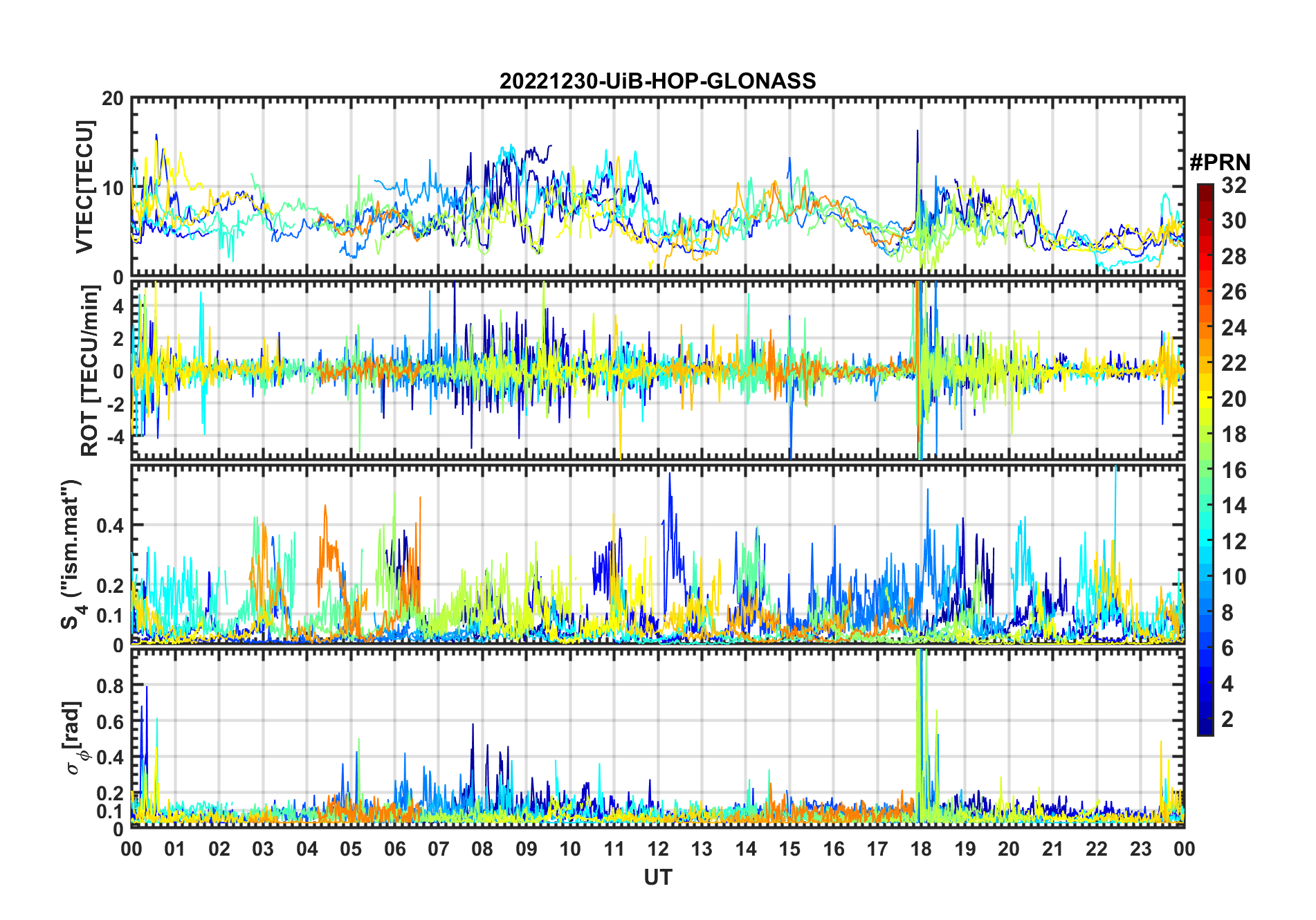Click the VTEC[TECU] y-axis label
Image resolution: width=1316 pixels, height=920 pixels.
pyautogui.click(x=84, y=187)
